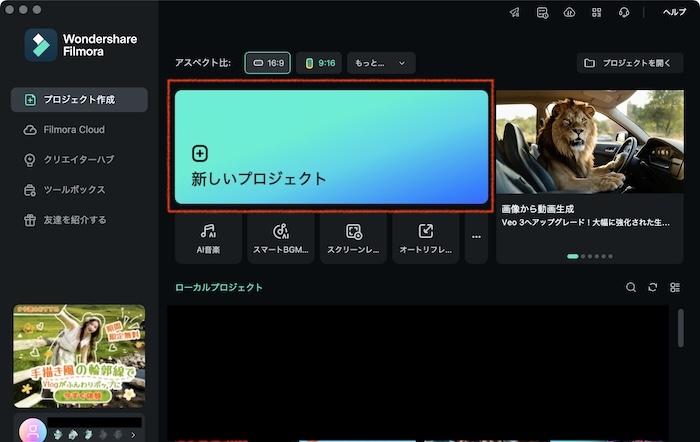Expand the もっと aspect ratio dropdown
This screenshot has height=442, width=700.
pyautogui.click(x=381, y=63)
